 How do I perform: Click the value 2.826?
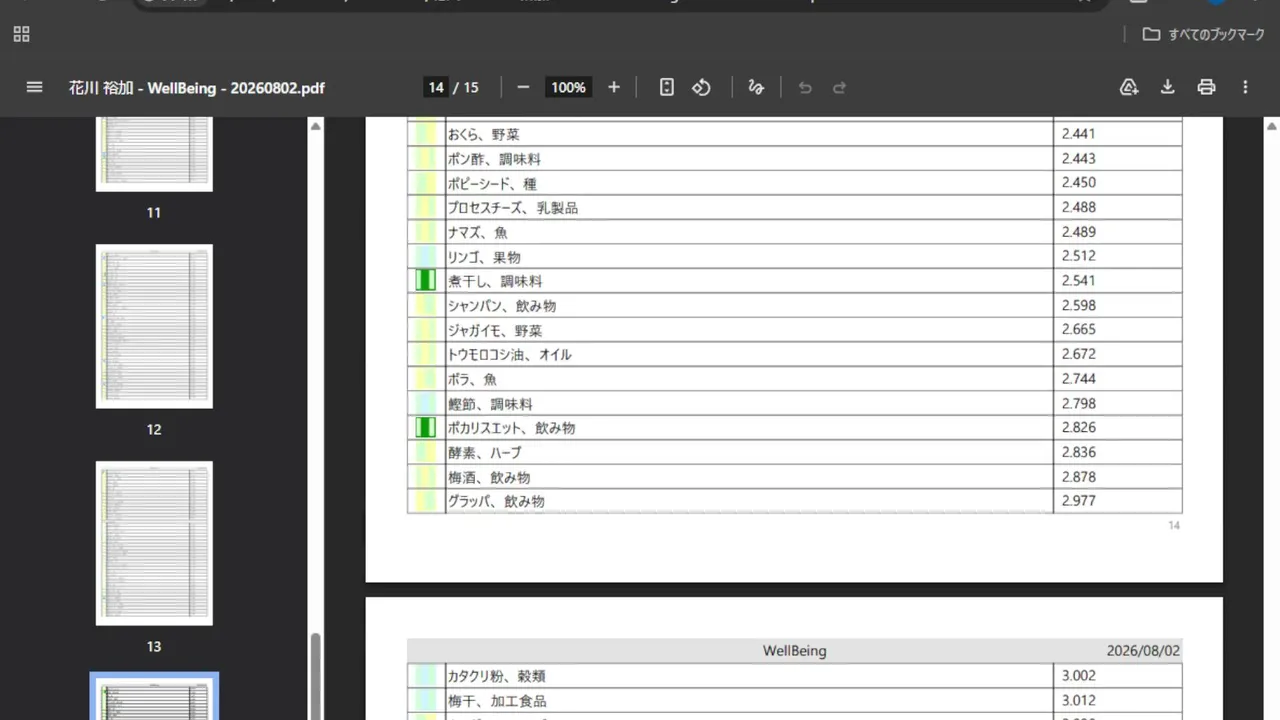pyautogui.click(x=1079, y=428)
